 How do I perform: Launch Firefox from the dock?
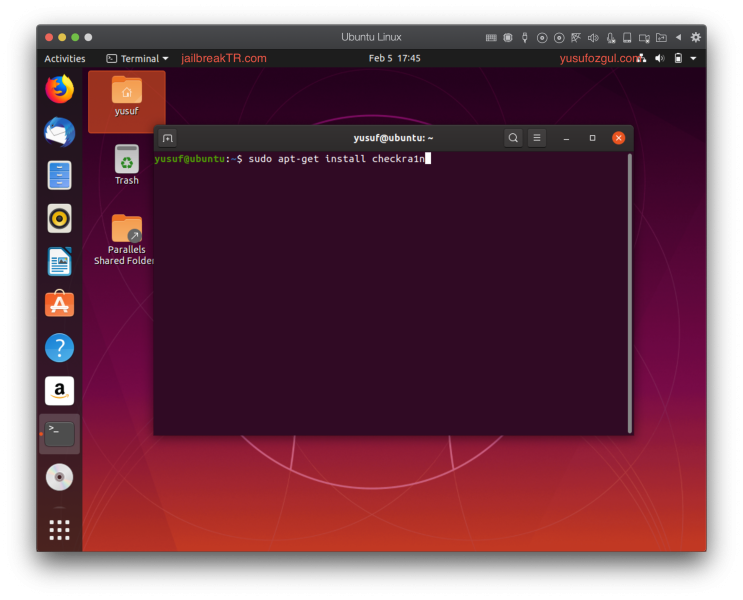coord(60,89)
